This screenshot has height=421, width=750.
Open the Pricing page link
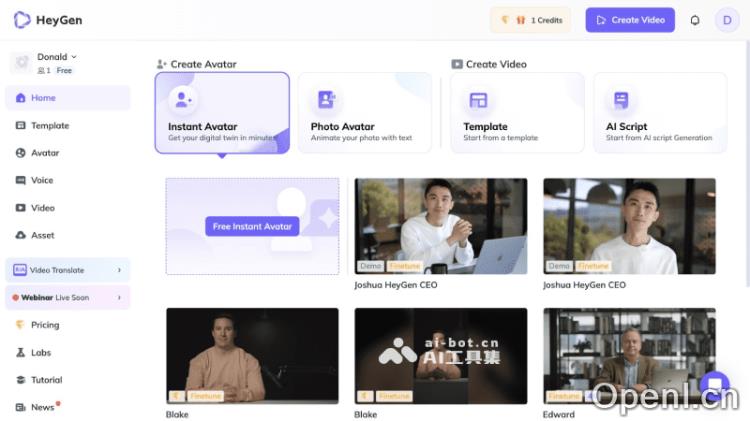(x=44, y=325)
